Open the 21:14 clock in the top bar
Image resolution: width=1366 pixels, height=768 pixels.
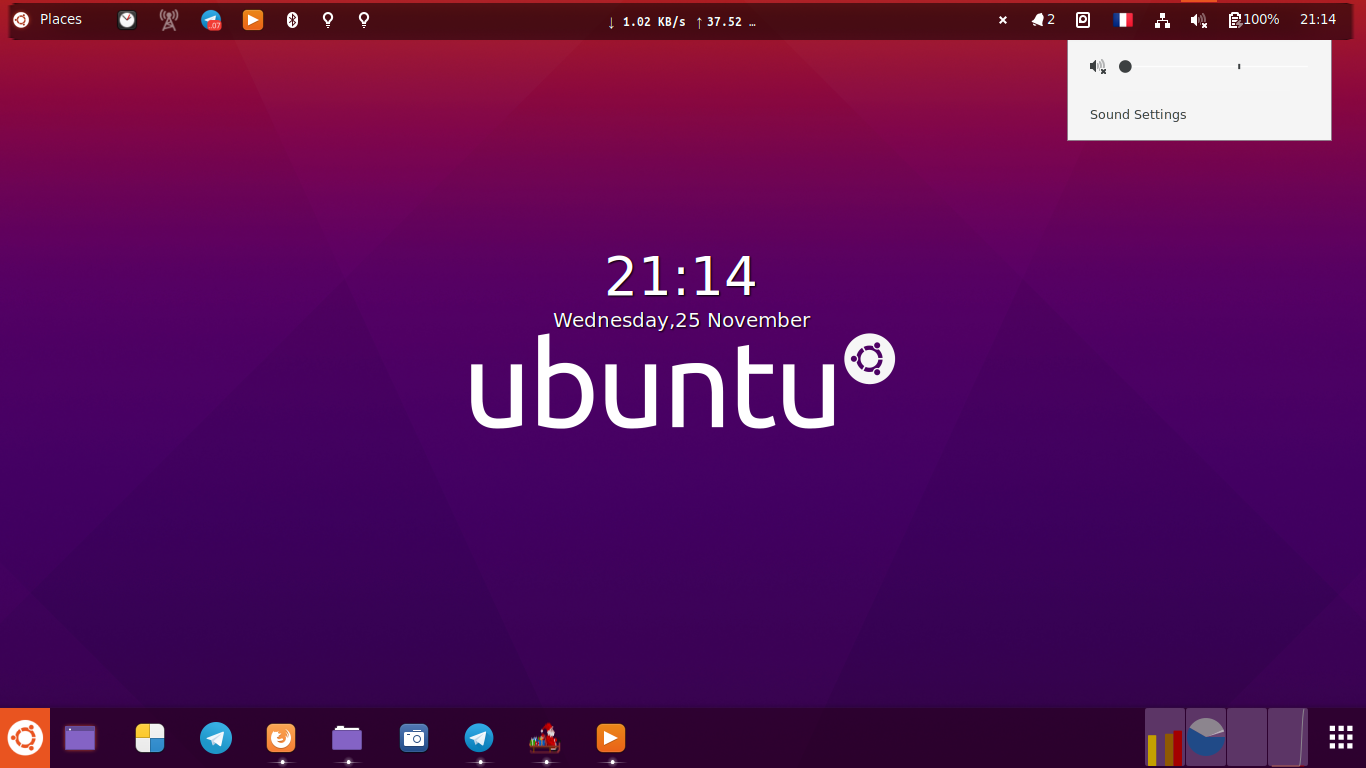pos(1318,20)
